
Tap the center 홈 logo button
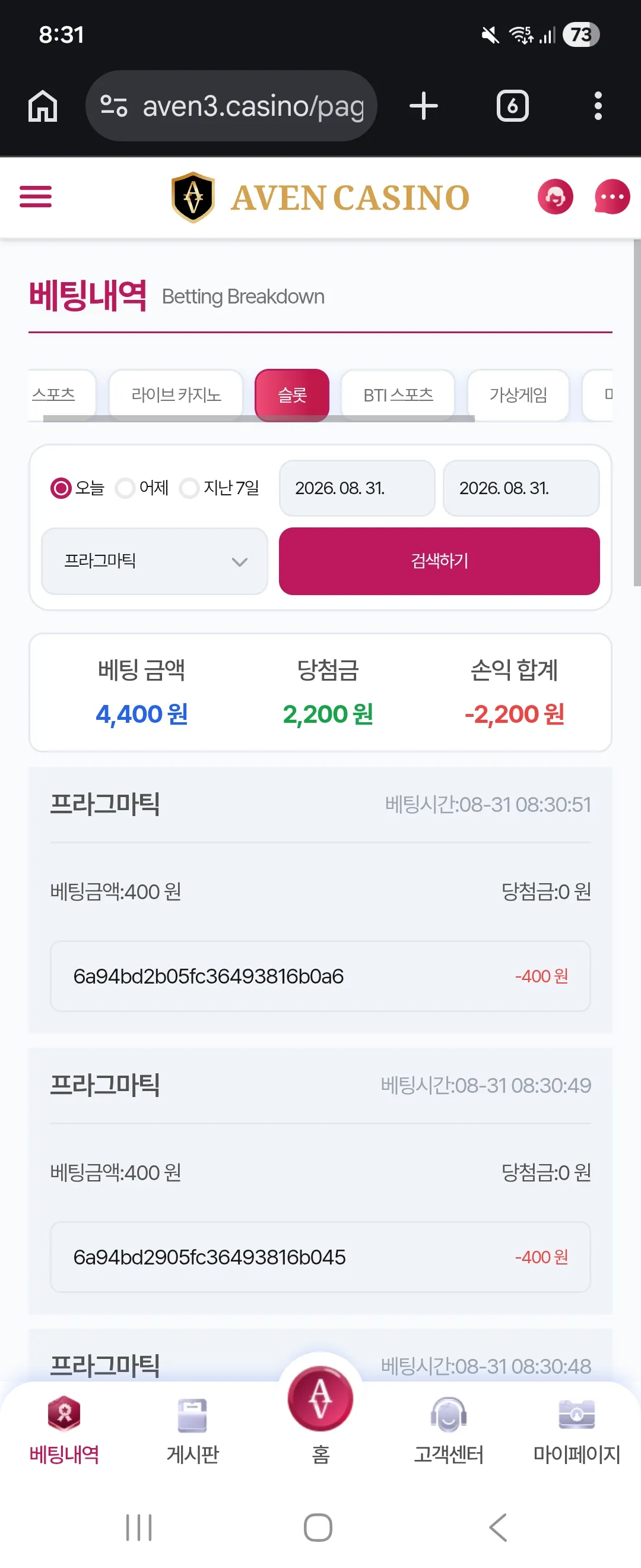[320, 1399]
